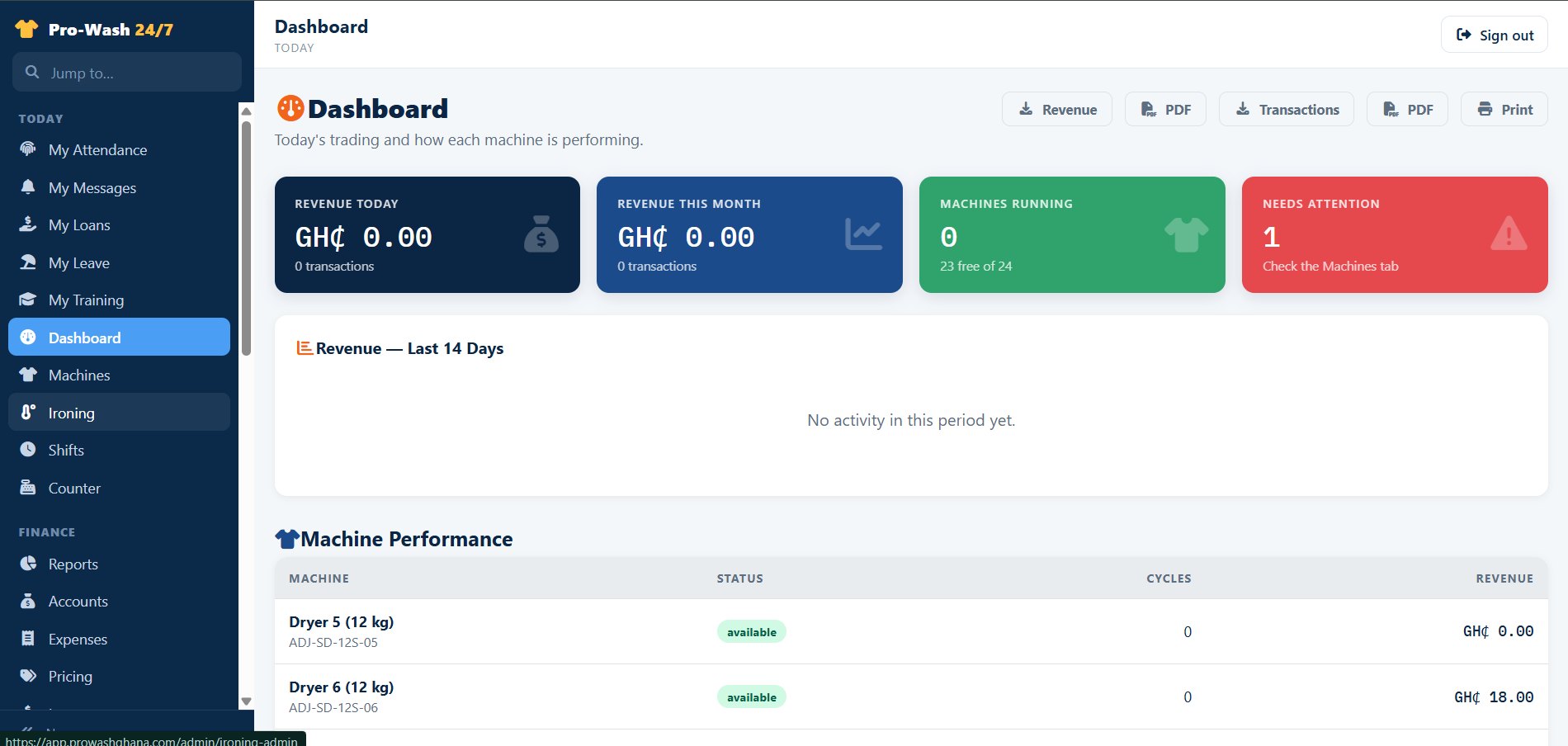Click the 'Revenue — Last 14 Days' heading

pos(409,348)
